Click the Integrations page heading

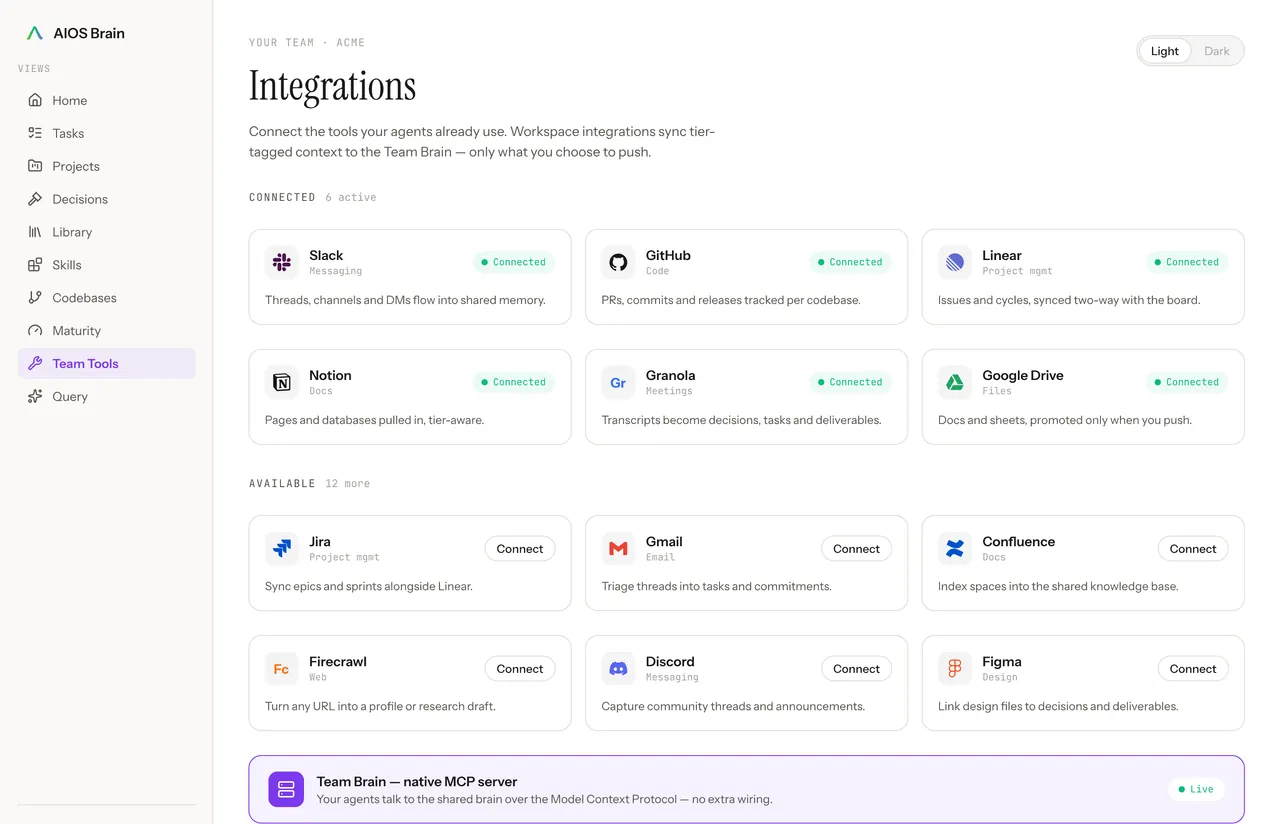332,87
